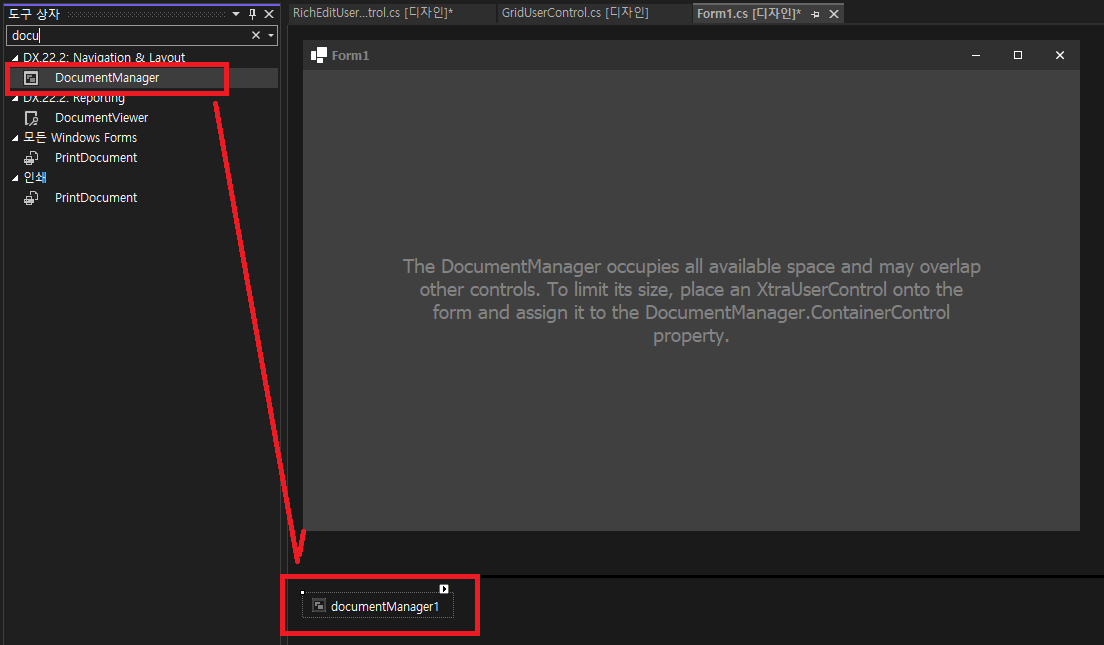Click the 모든 Windows Forms header text
Viewport: 1104px width, 645px height.
point(80,138)
